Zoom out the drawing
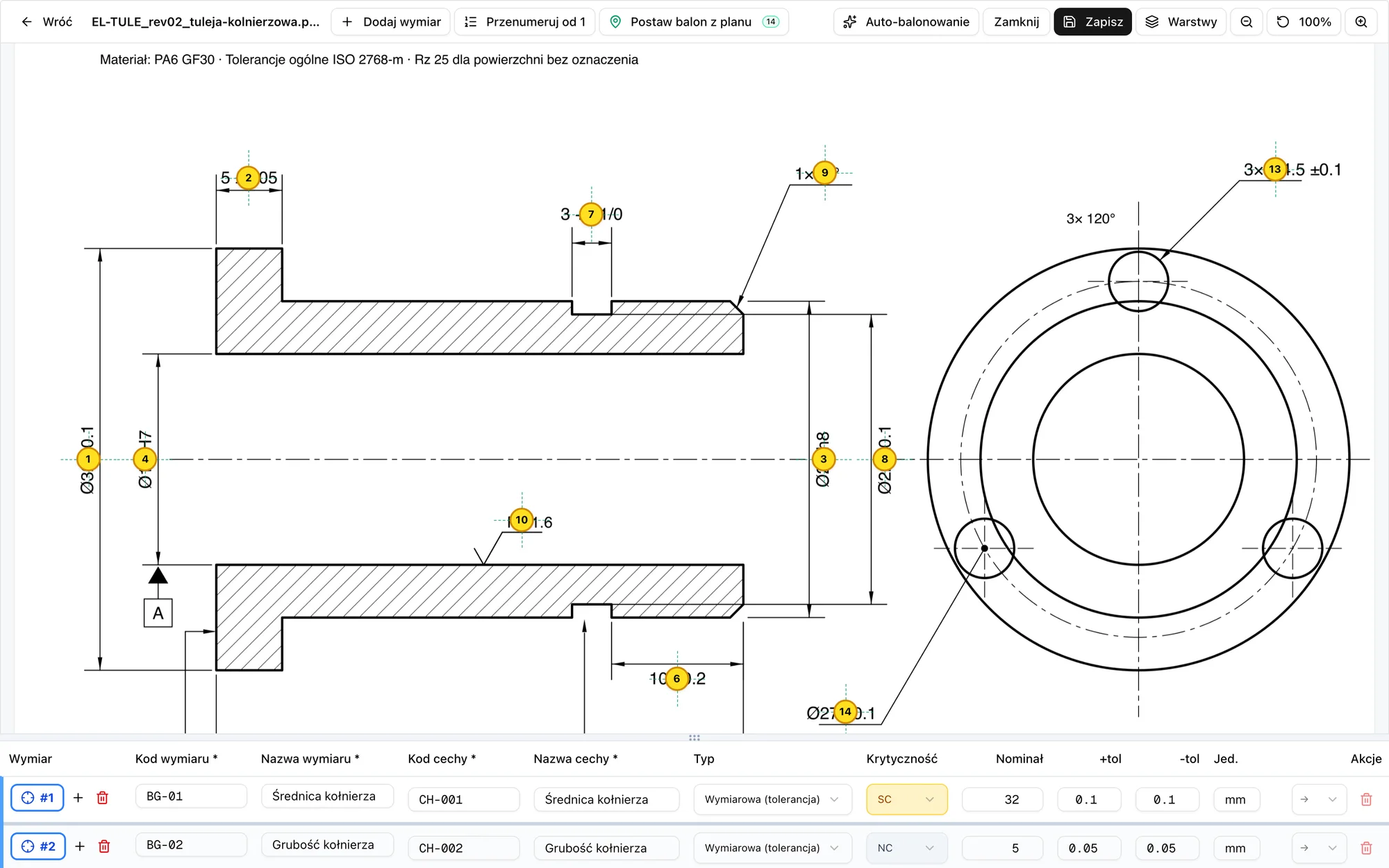 tap(1247, 22)
